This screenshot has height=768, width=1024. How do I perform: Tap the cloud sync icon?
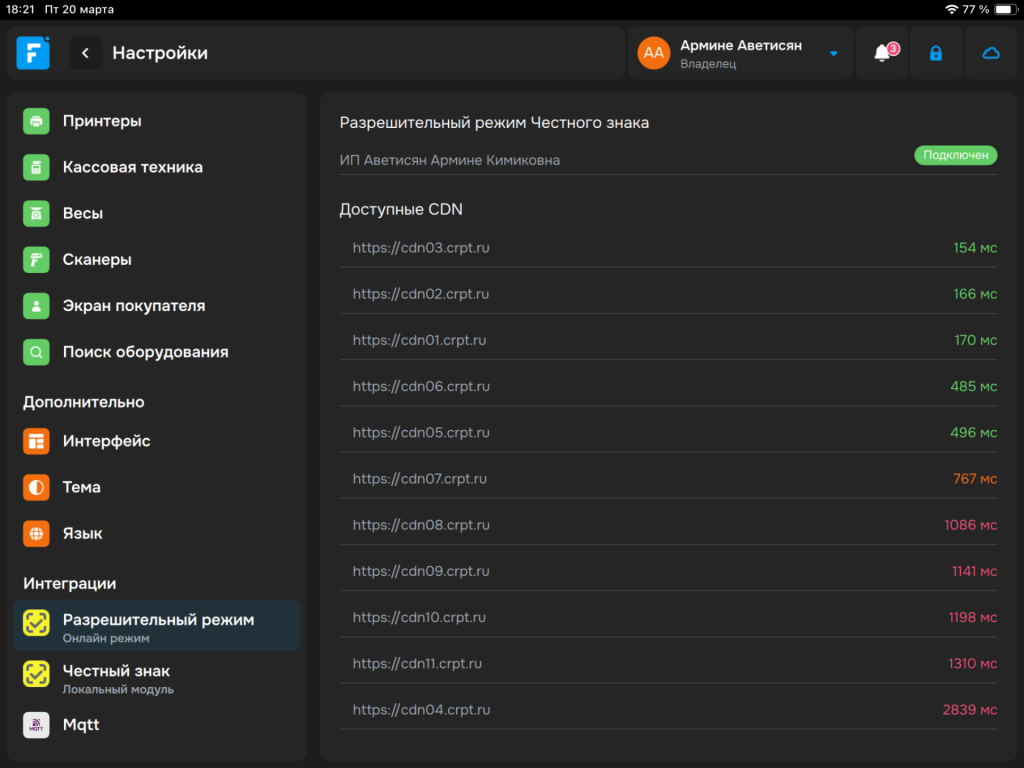(990, 53)
